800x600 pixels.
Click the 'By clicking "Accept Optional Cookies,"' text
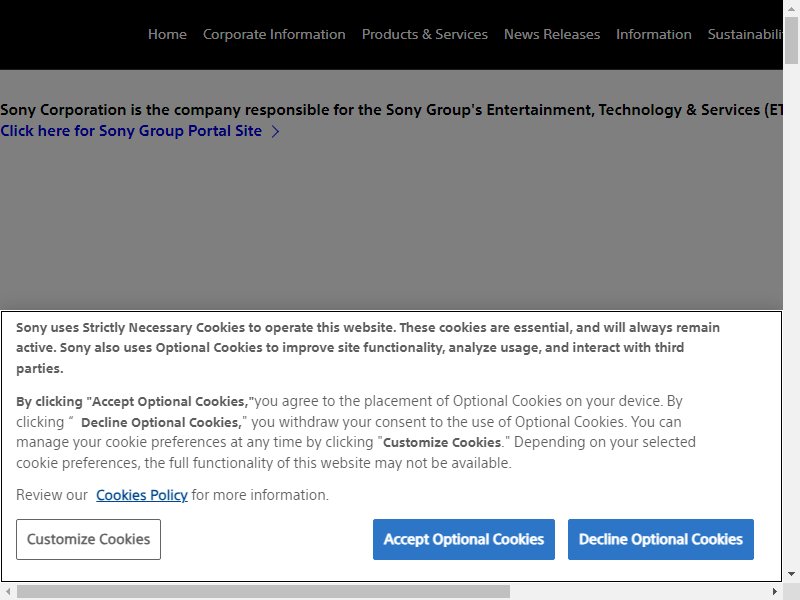tap(135, 402)
